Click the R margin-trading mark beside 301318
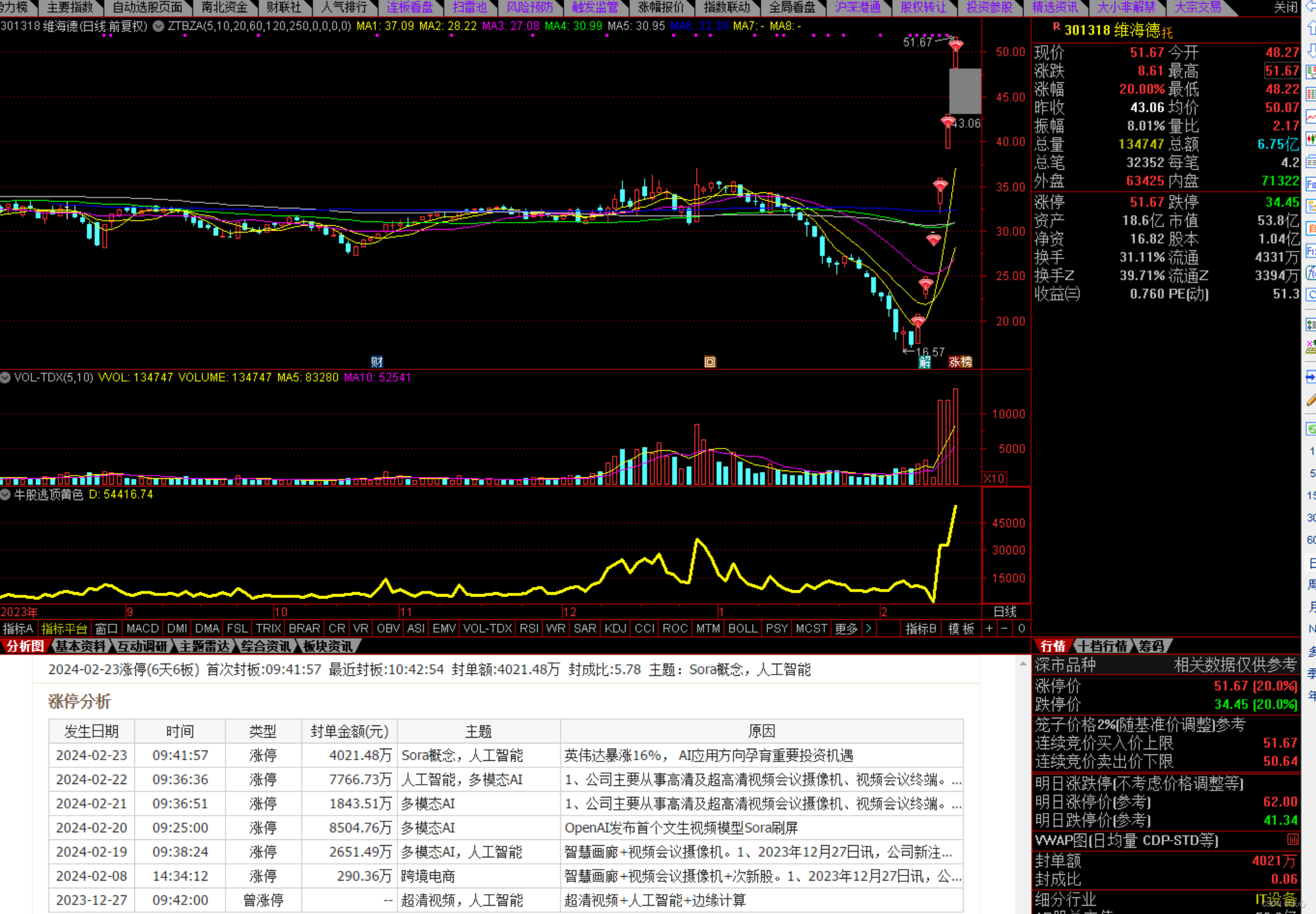 (1056, 26)
